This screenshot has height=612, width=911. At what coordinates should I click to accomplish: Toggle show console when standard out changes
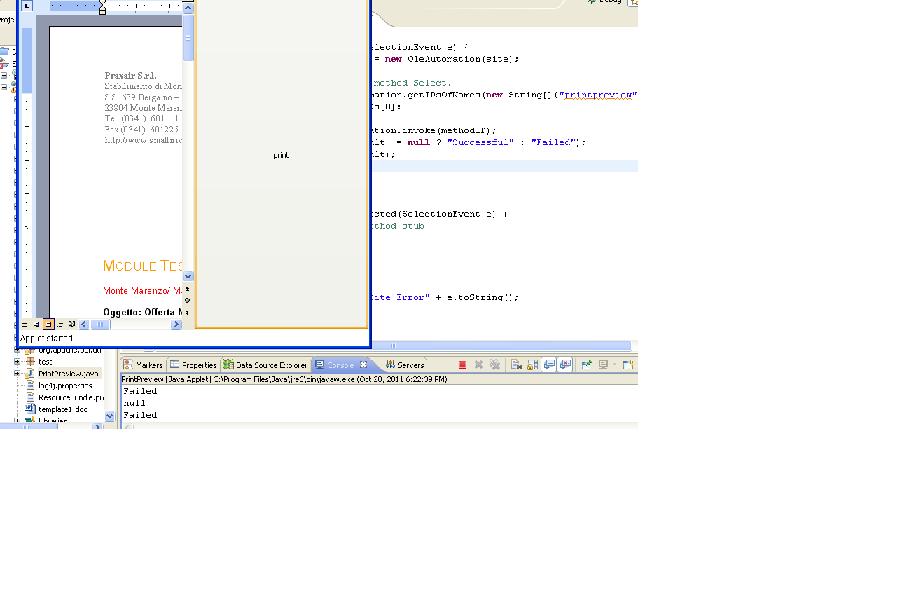(548, 365)
